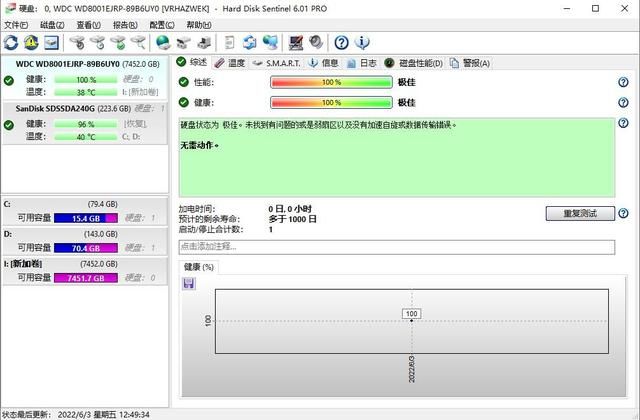The width and height of the screenshot is (640, 420).
Task: Click the document report toolbar icon
Action: point(229,42)
